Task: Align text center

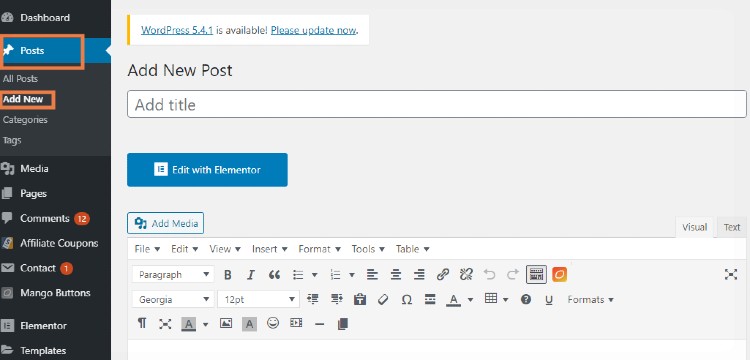Action: (x=396, y=275)
